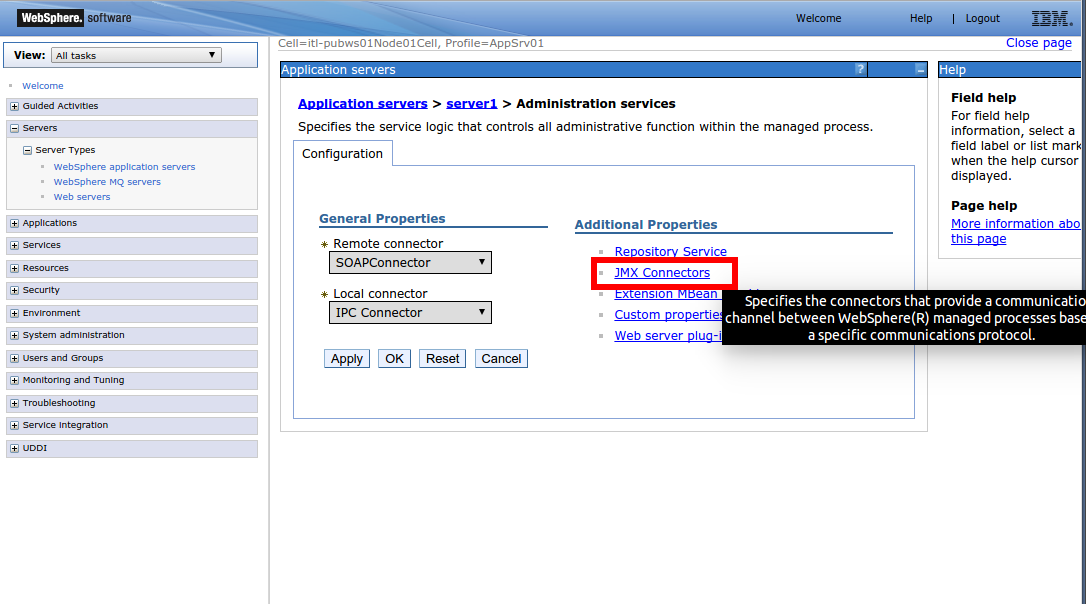This screenshot has width=1086, height=604.
Task: Expand the Applications section
Action: 14,224
